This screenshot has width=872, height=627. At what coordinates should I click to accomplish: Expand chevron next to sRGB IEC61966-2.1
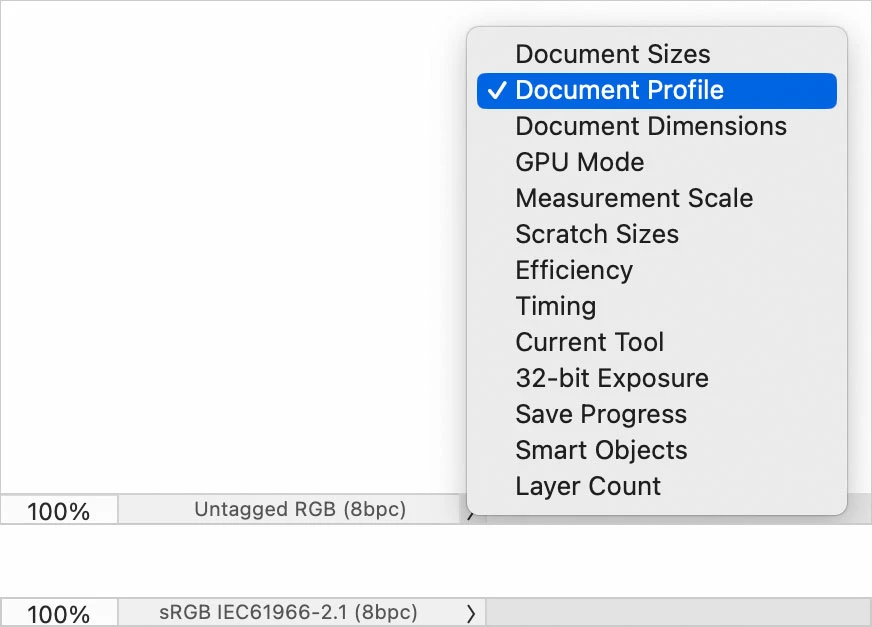tap(471, 612)
